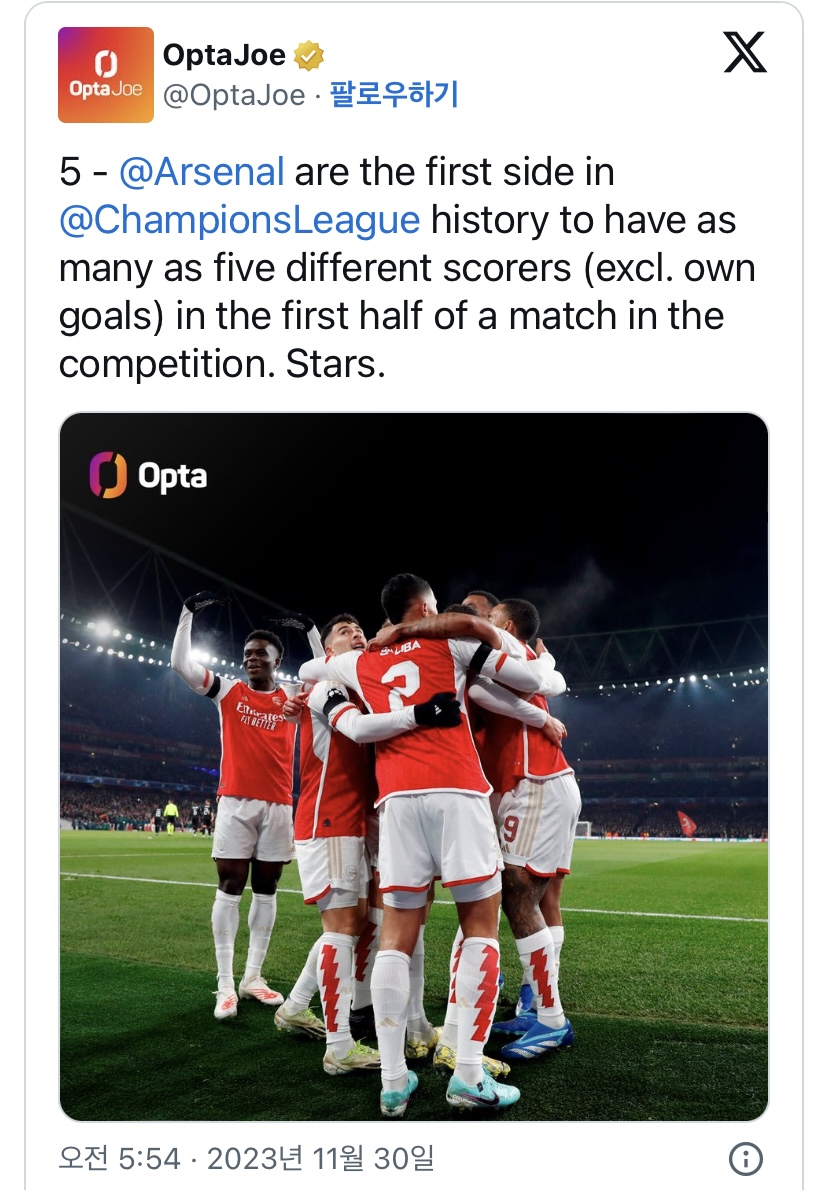This screenshot has height=1190, width=827.
Task: Click the OptaJoe display name
Action: 225,55
